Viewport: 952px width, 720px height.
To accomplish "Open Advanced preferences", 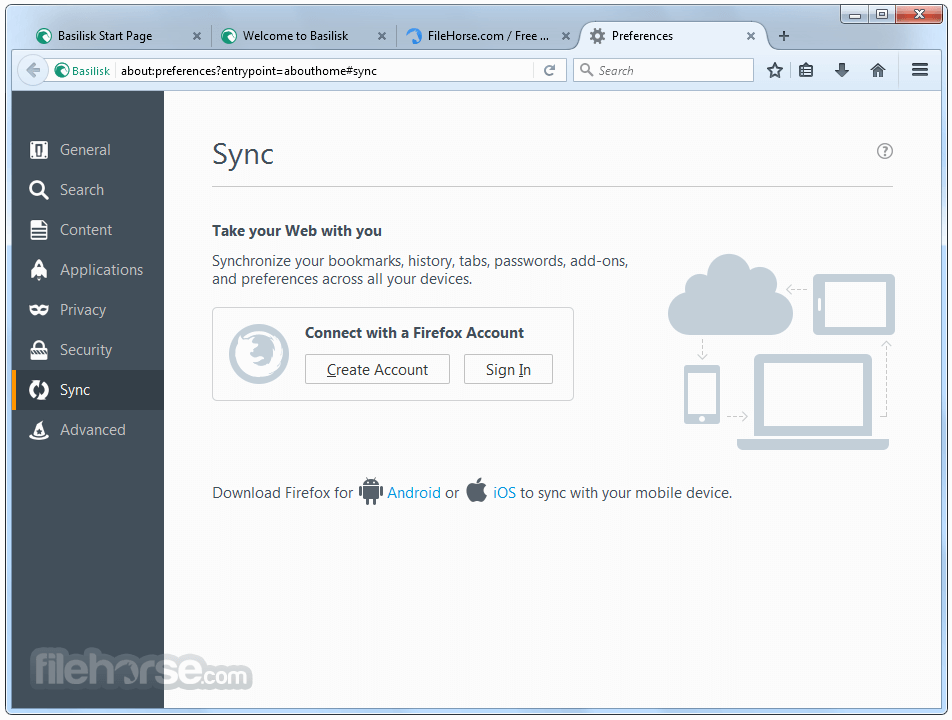I will point(87,430).
